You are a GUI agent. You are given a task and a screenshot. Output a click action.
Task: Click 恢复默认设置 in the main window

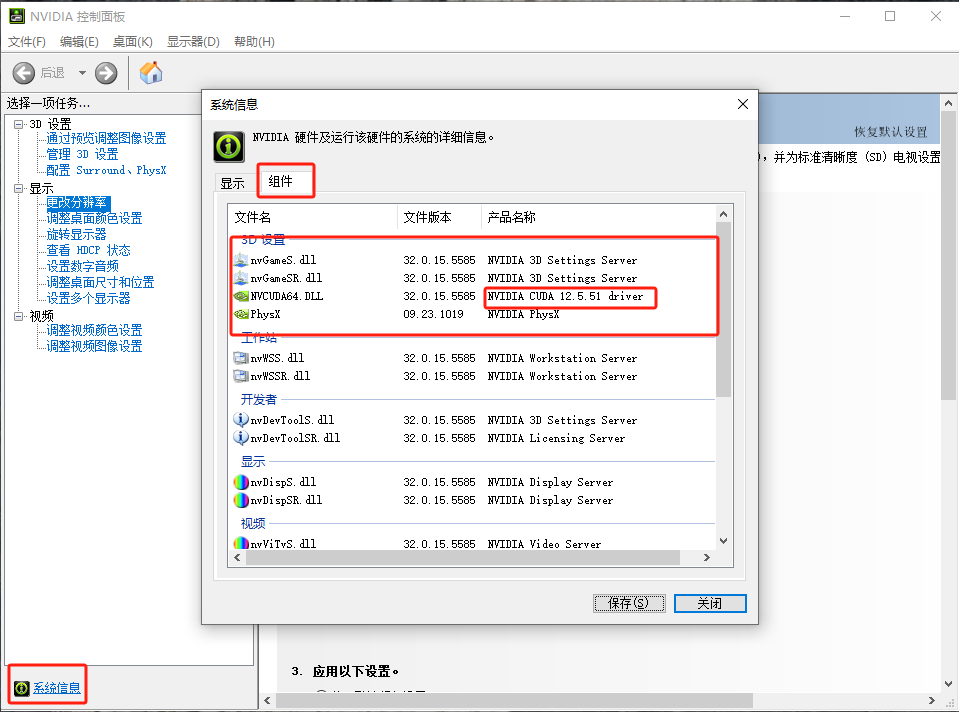point(890,132)
